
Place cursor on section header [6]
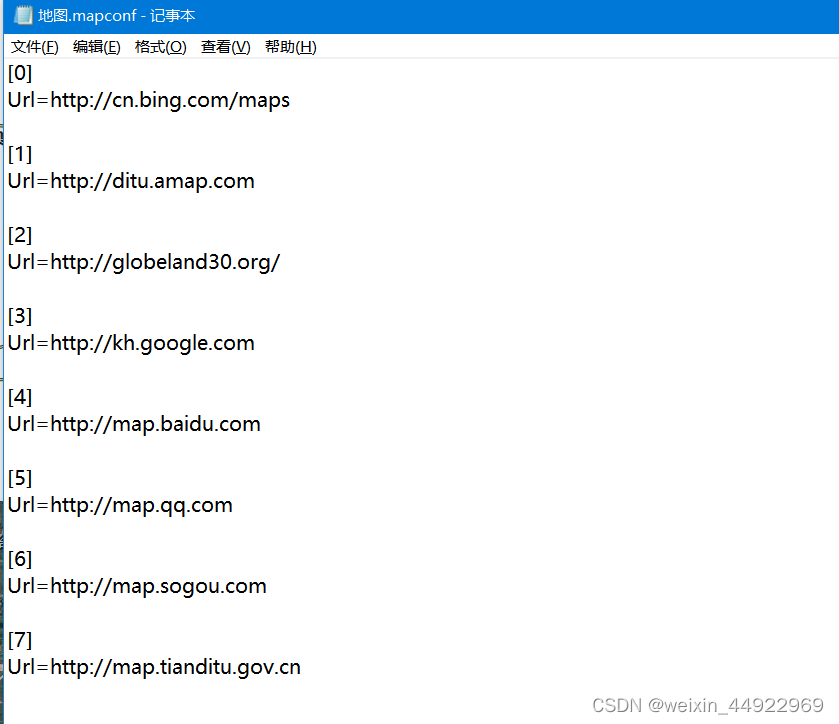(20, 559)
